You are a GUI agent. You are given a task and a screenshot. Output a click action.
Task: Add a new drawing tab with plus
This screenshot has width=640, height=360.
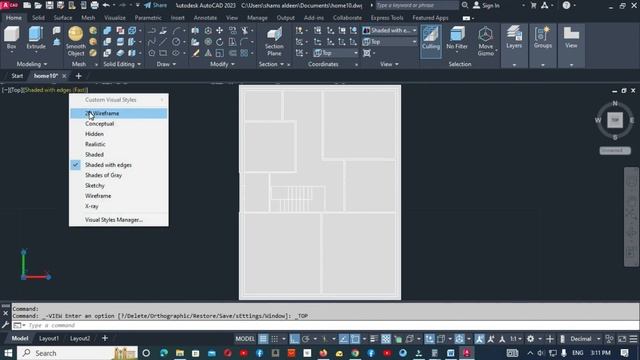pyautogui.click(x=78, y=76)
